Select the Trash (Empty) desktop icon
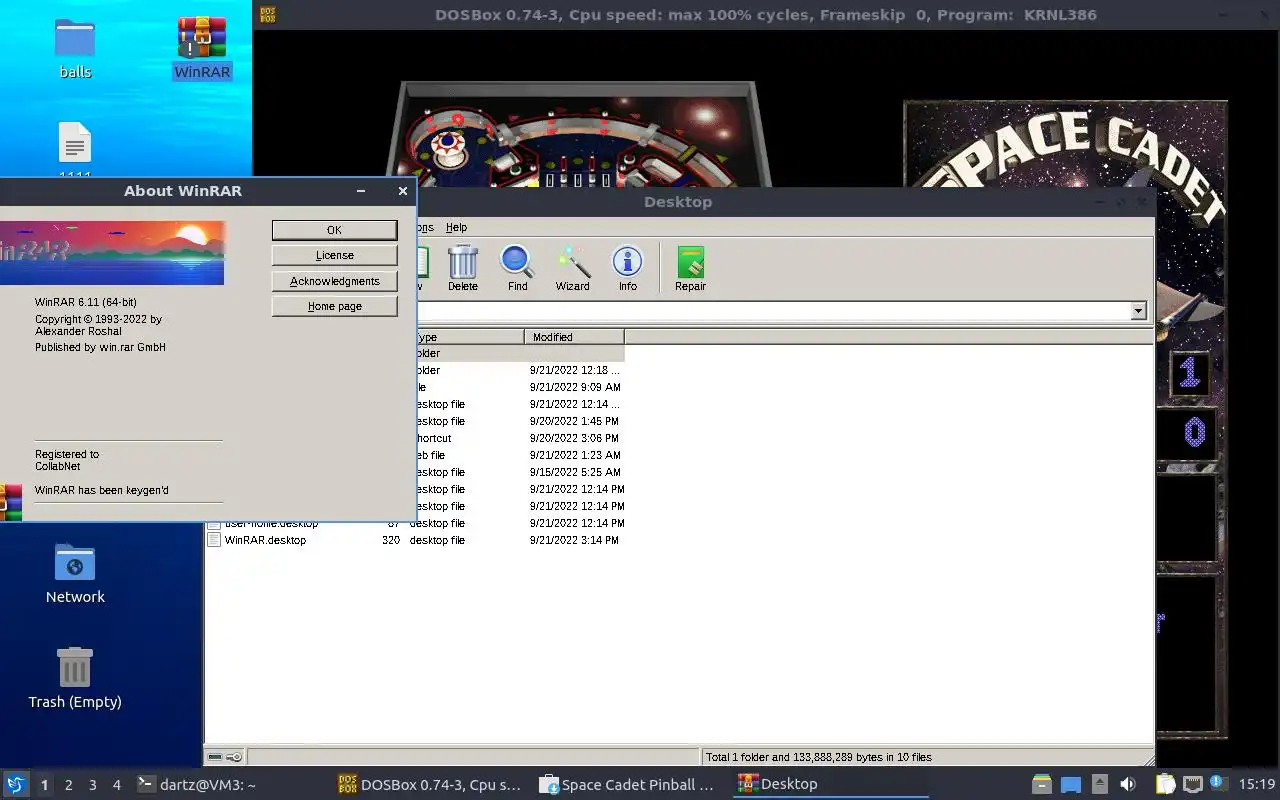Screen dimensions: 1280x800 click(x=75, y=678)
